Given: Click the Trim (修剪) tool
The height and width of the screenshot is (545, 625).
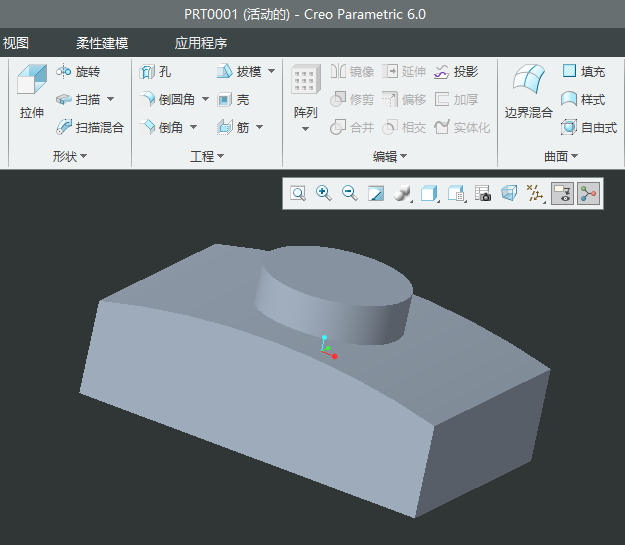Looking at the screenshot, I should [x=352, y=99].
